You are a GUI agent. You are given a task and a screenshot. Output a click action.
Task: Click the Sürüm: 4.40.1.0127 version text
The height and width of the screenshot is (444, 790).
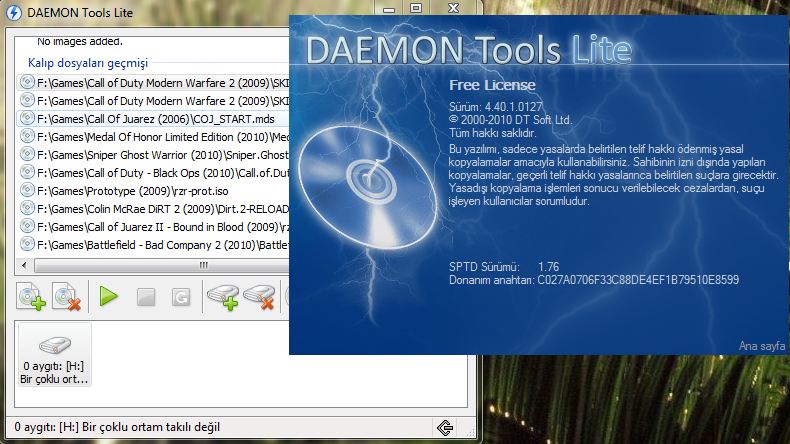pyautogui.click(x=495, y=107)
